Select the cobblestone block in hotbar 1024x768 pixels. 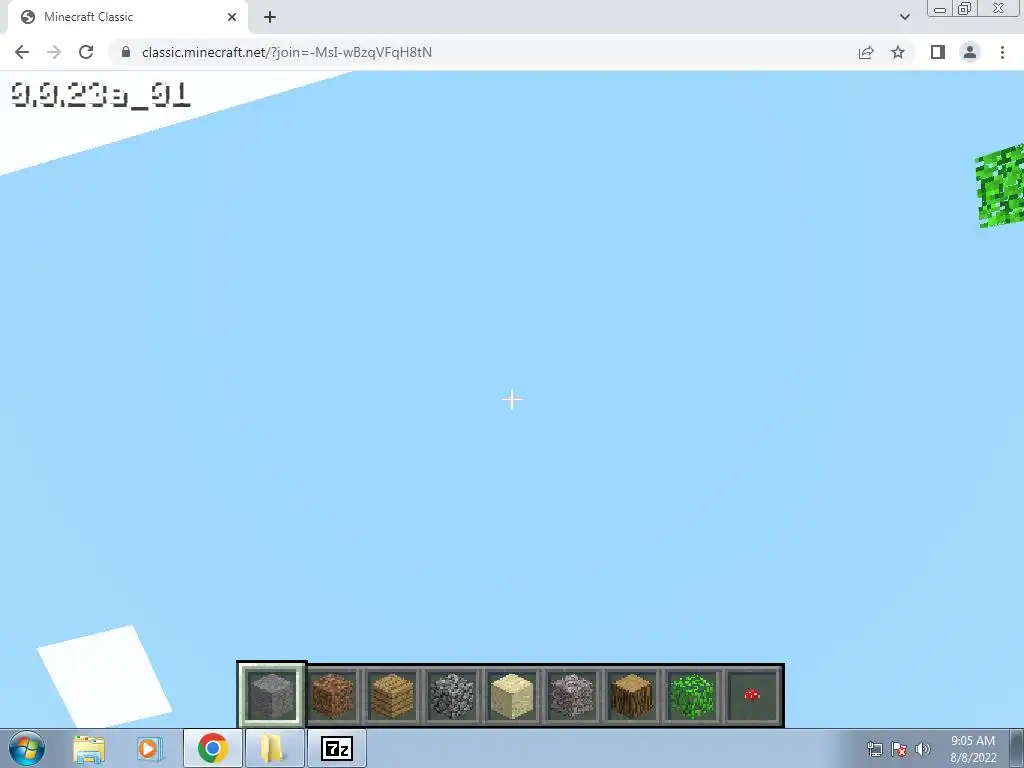(x=452, y=695)
